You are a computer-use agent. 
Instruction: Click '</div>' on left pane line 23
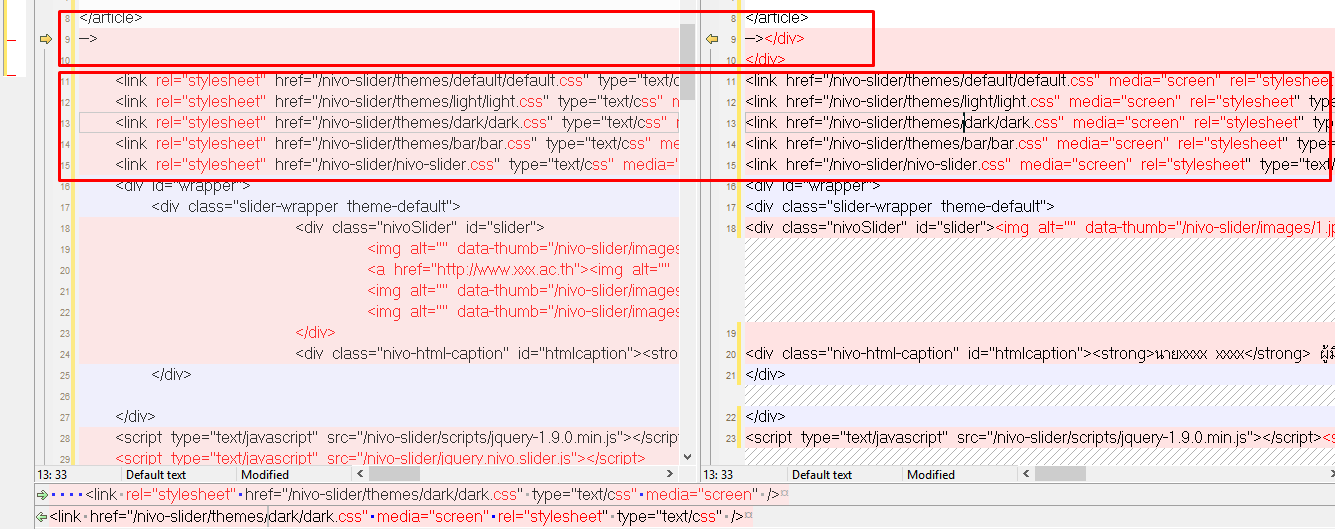(x=315, y=333)
